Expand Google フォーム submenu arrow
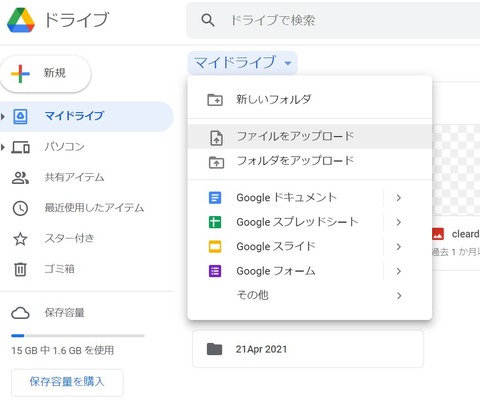 click(x=399, y=271)
